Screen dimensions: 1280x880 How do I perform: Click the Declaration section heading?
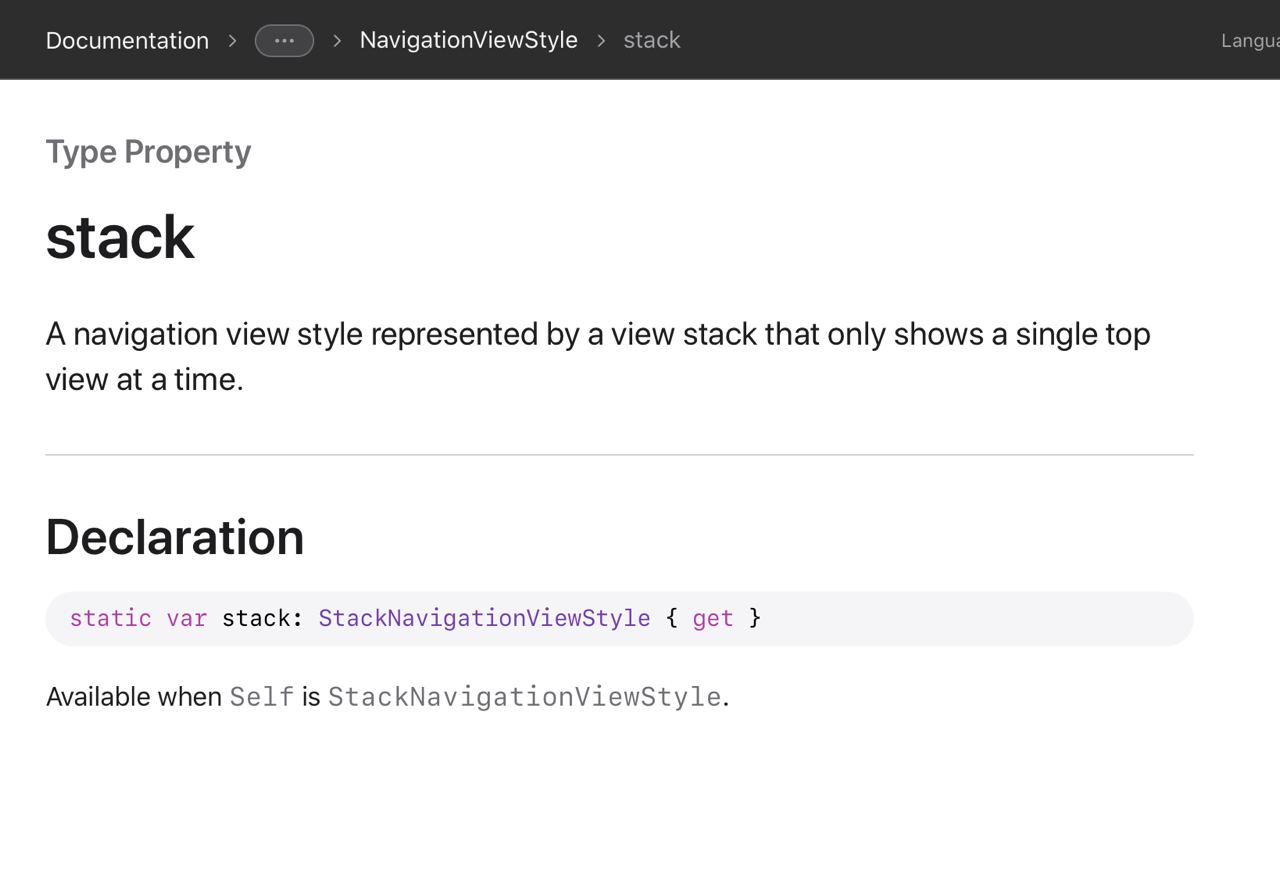click(175, 537)
